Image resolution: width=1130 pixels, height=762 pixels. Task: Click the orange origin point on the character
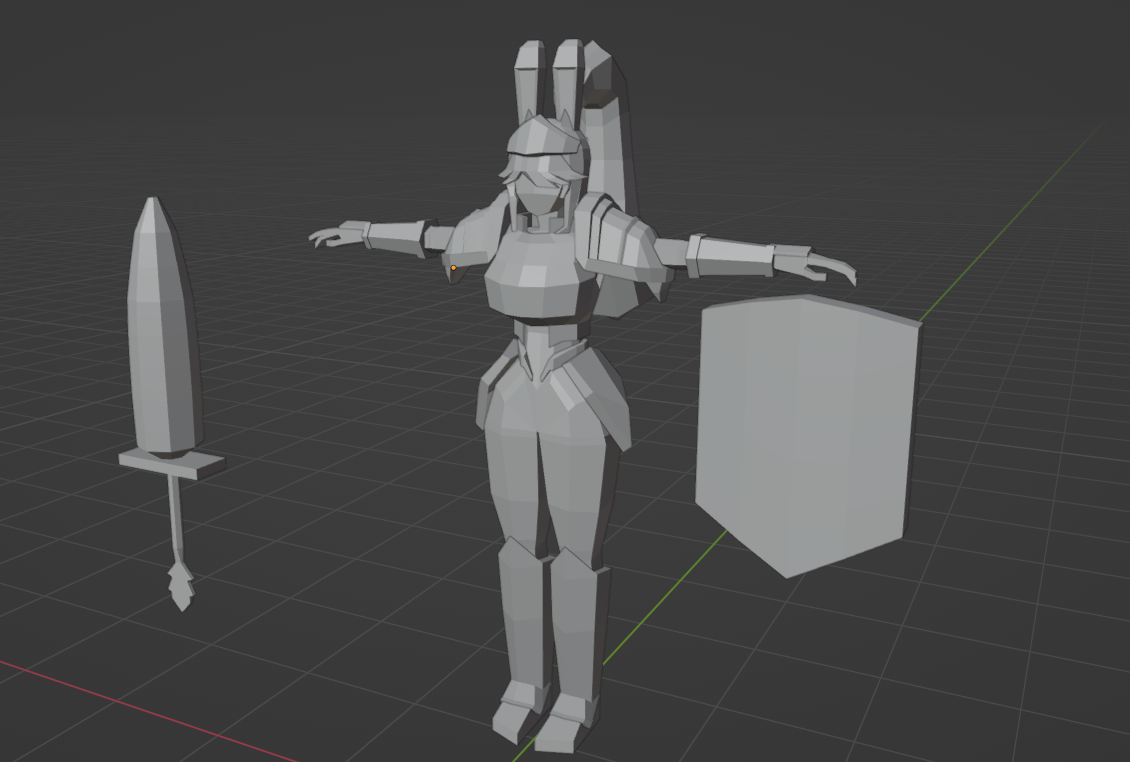[453, 268]
